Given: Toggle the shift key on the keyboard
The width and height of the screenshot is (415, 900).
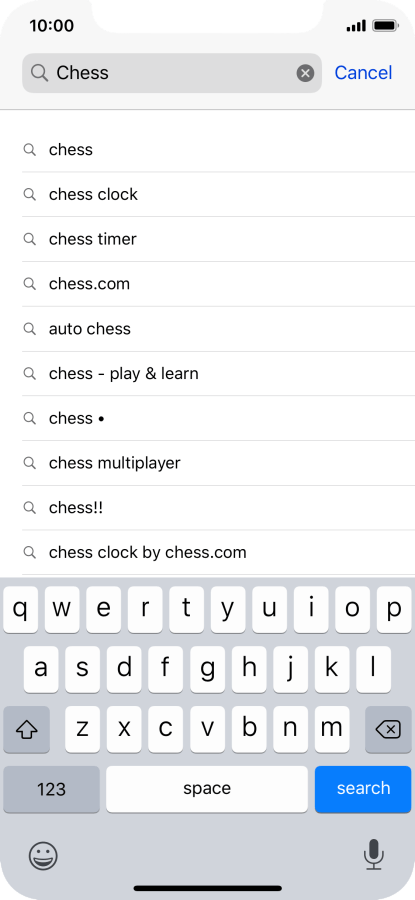Looking at the screenshot, I should [26, 730].
